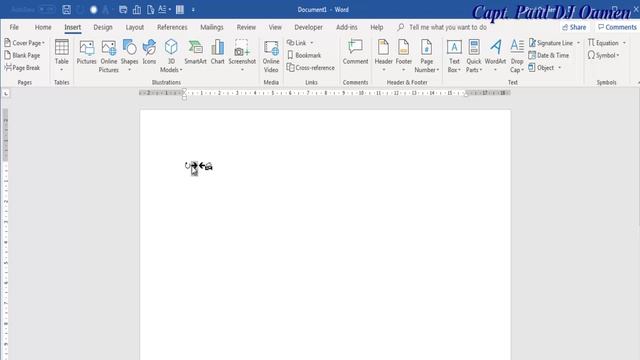The width and height of the screenshot is (640, 360).
Task: Switch to the Design tab
Action: 103,27
